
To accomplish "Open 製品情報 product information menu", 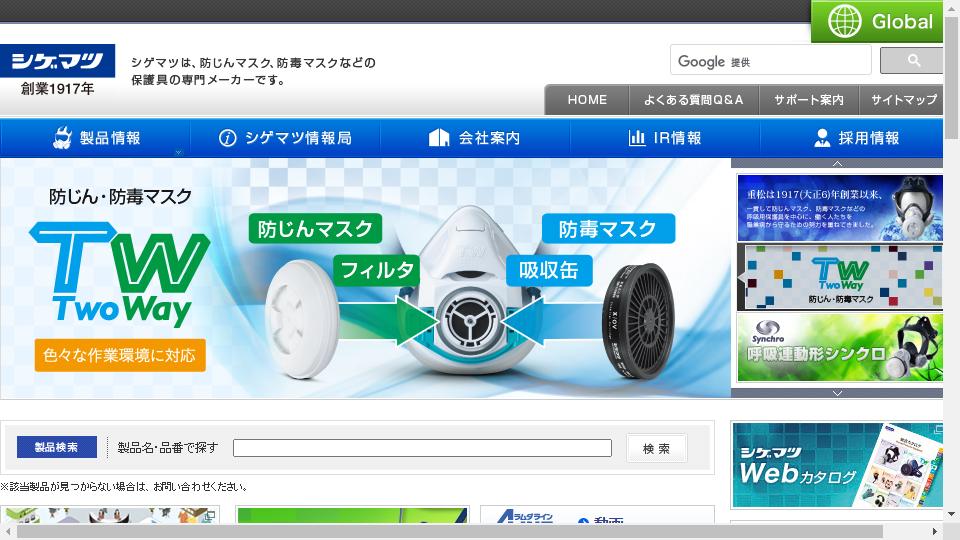I will [x=96, y=138].
